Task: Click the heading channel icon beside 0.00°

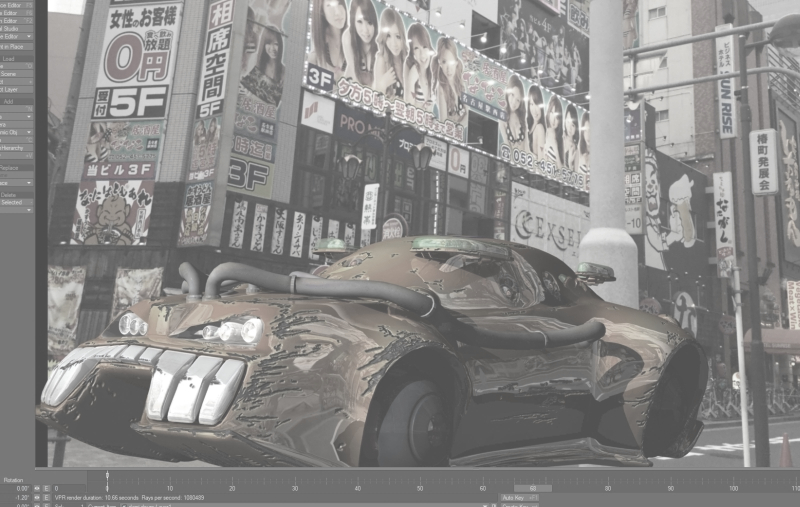Action: (37, 488)
